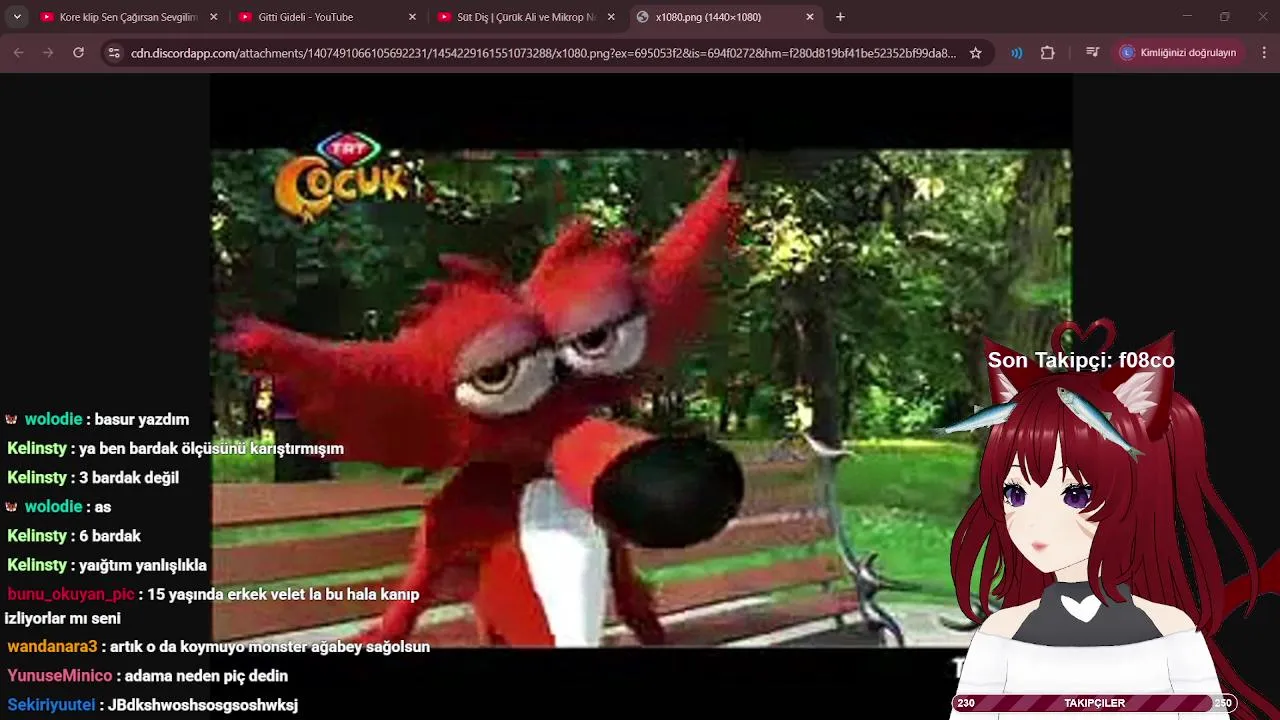Minimize the browser window
Image resolution: width=1280 pixels, height=720 pixels.
pyautogui.click(x=1187, y=17)
